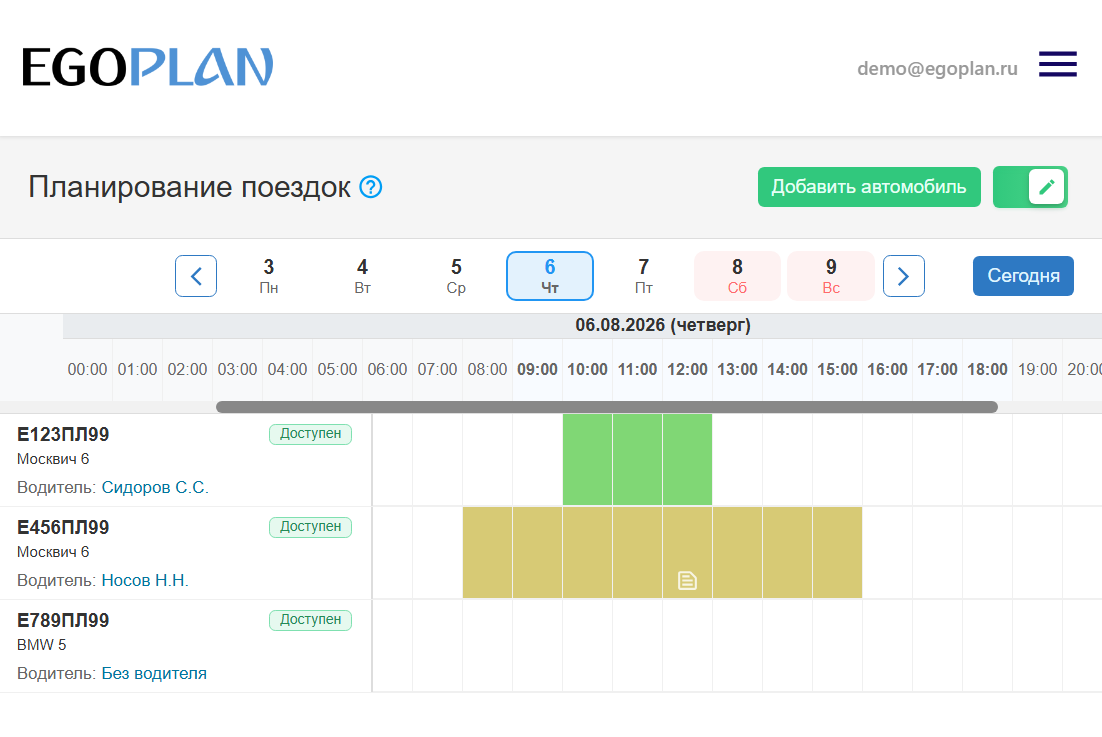Click license plate E123ПЛ99
Viewport: 1102px width, 737px height.
tap(63, 434)
